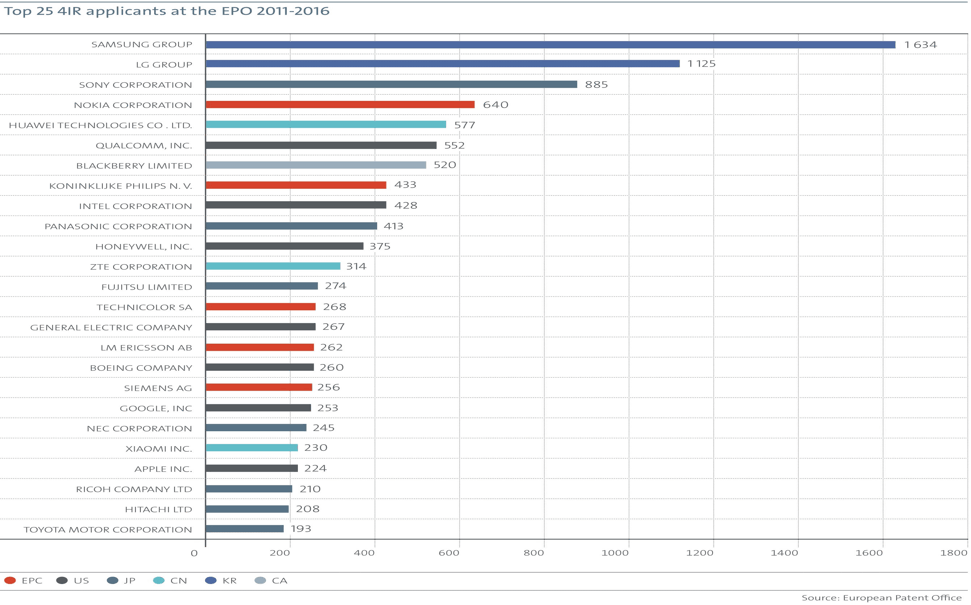Select the value 552 next to Qualcomm

[455, 146]
